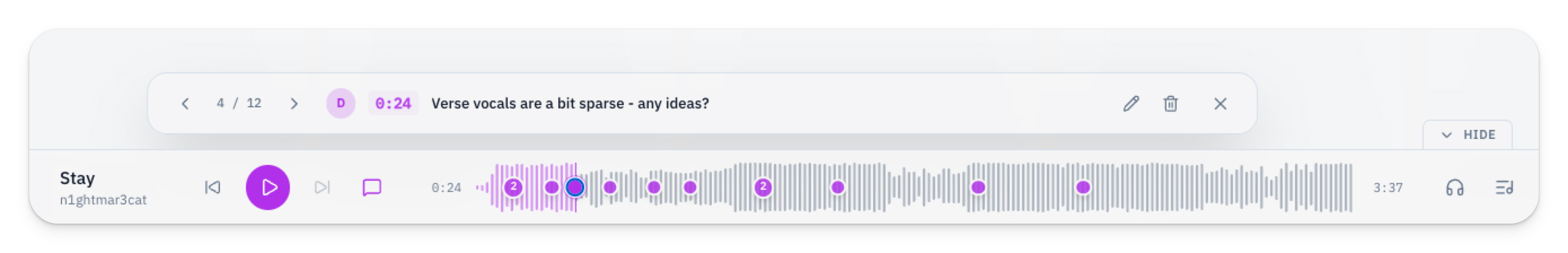Viewport: 1568px width, 253px height.
Task: Click the pencil edit comment icon
Action: point(1131,104)
